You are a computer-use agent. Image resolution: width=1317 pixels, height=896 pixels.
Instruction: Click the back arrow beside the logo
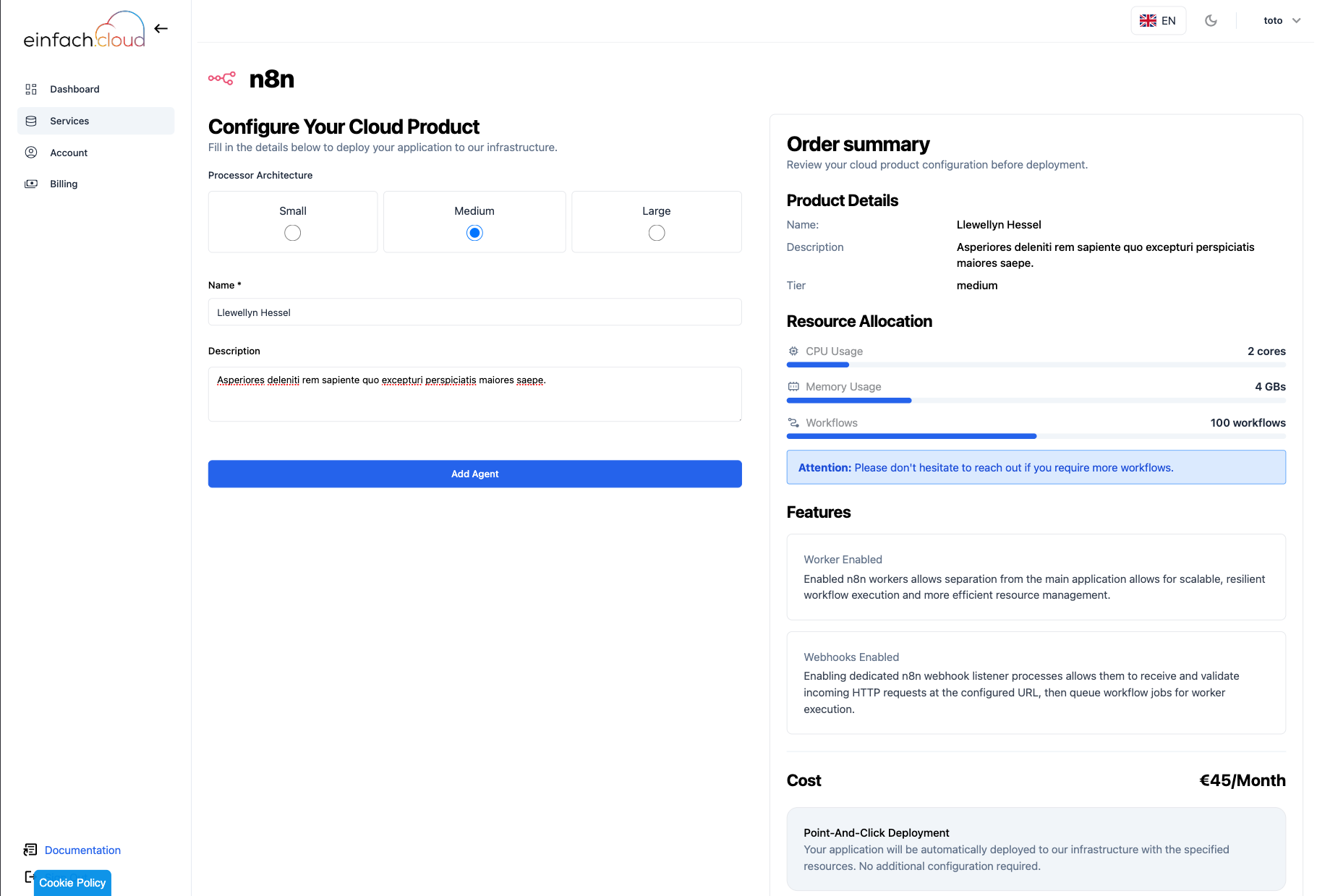point(161,29)
